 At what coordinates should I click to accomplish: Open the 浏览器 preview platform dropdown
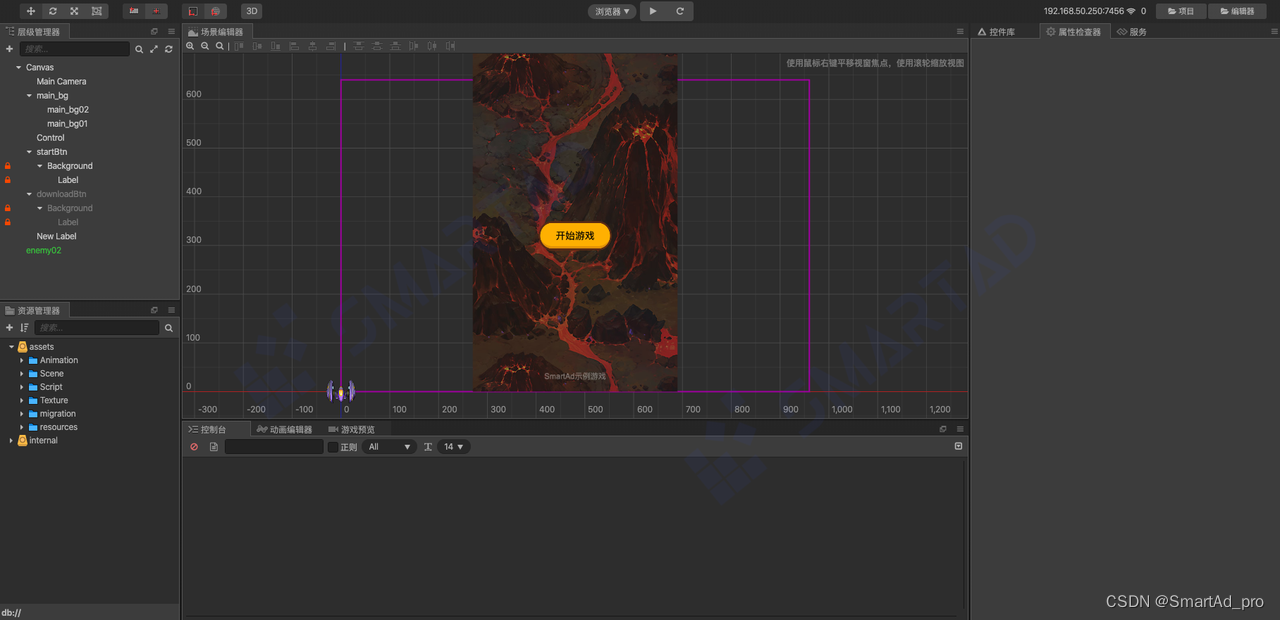coord(612,11)
